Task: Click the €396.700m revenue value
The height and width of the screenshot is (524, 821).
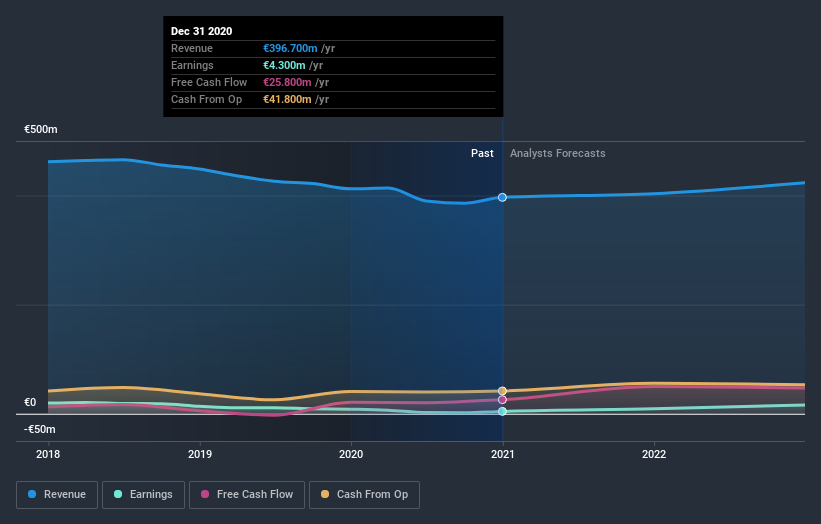Action: 290,48
